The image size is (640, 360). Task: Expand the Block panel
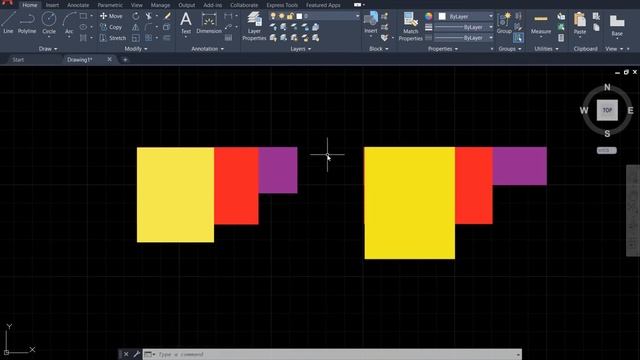pyautogui.click(x=378, y=49)
